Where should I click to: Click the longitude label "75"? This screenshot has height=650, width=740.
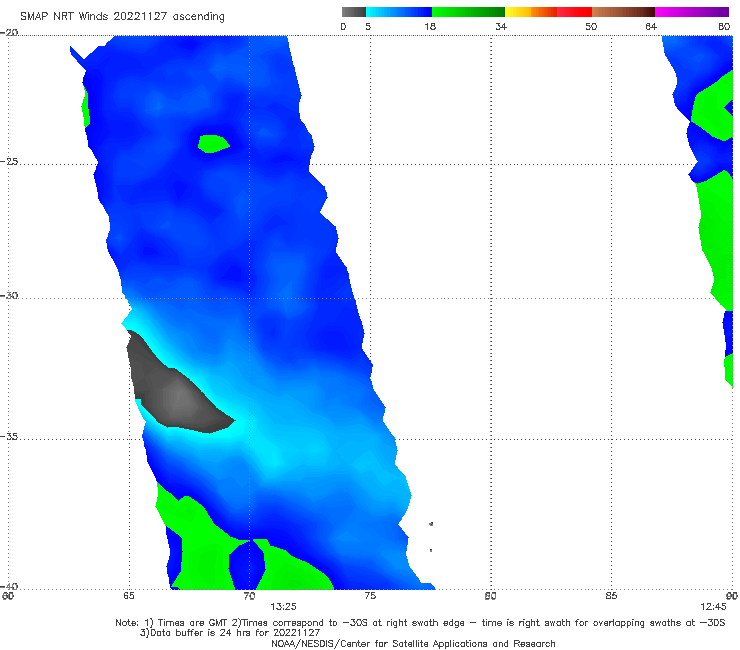(x=370, y=596)
